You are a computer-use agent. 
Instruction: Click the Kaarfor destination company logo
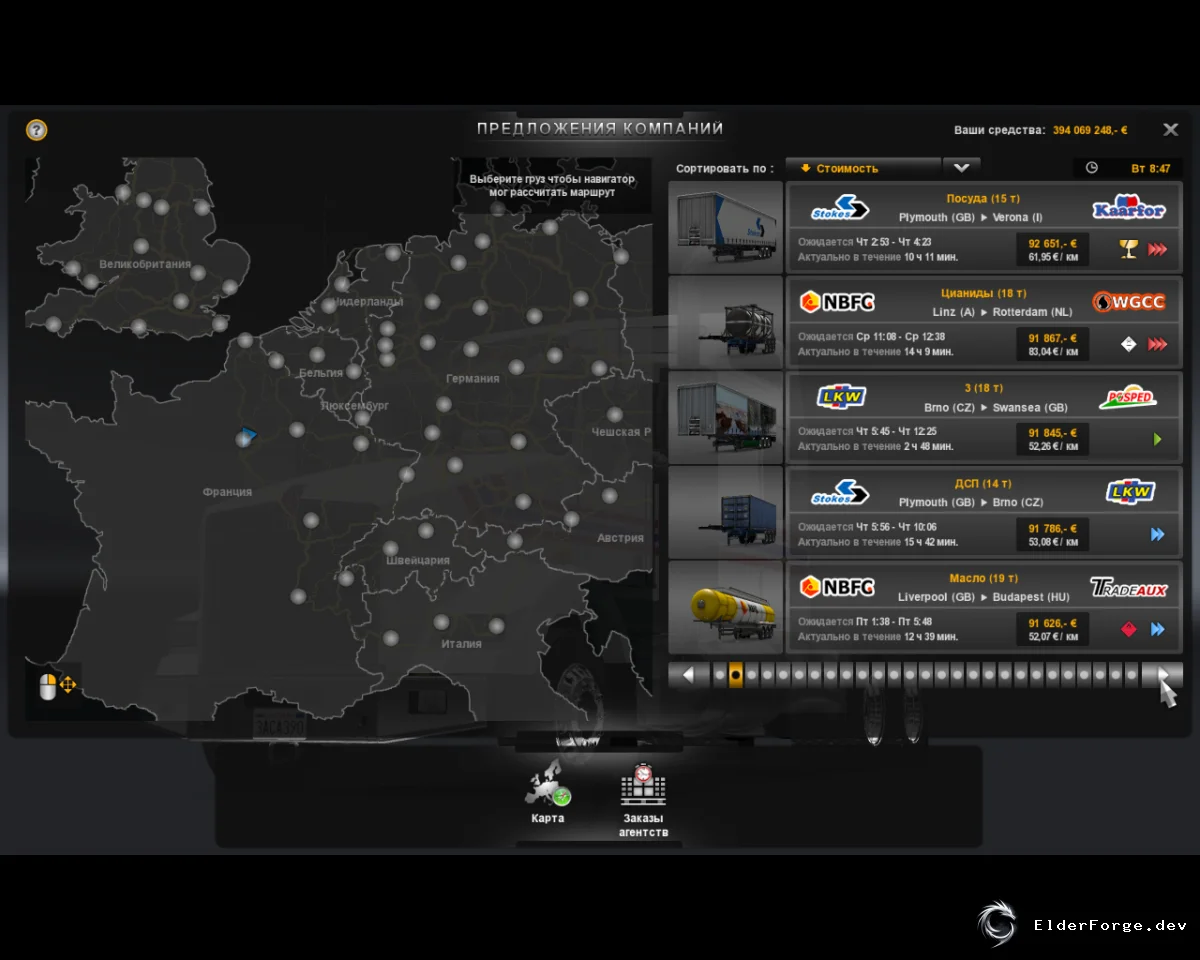(1129, 207)
